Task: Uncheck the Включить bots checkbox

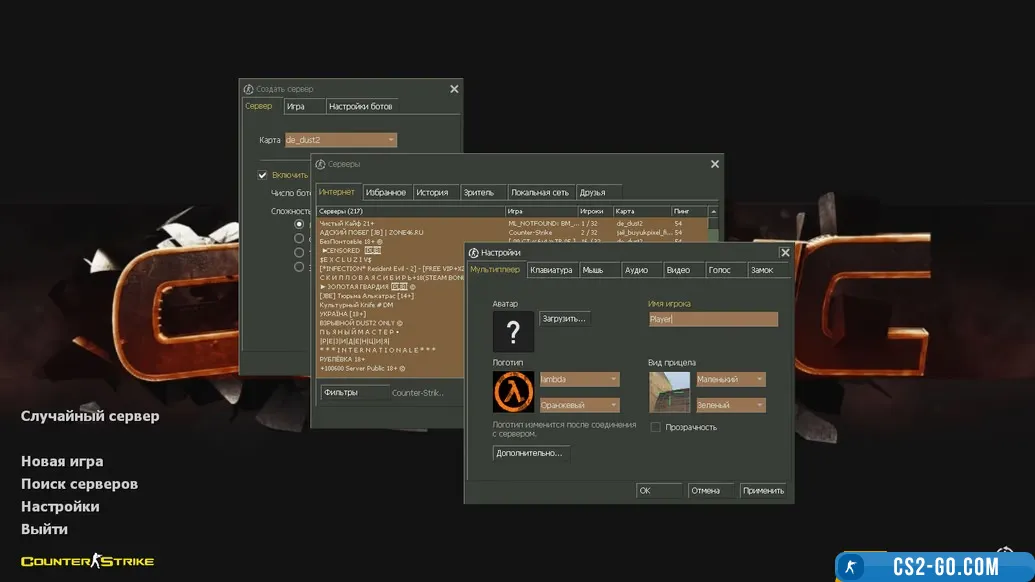Action: 263,175
